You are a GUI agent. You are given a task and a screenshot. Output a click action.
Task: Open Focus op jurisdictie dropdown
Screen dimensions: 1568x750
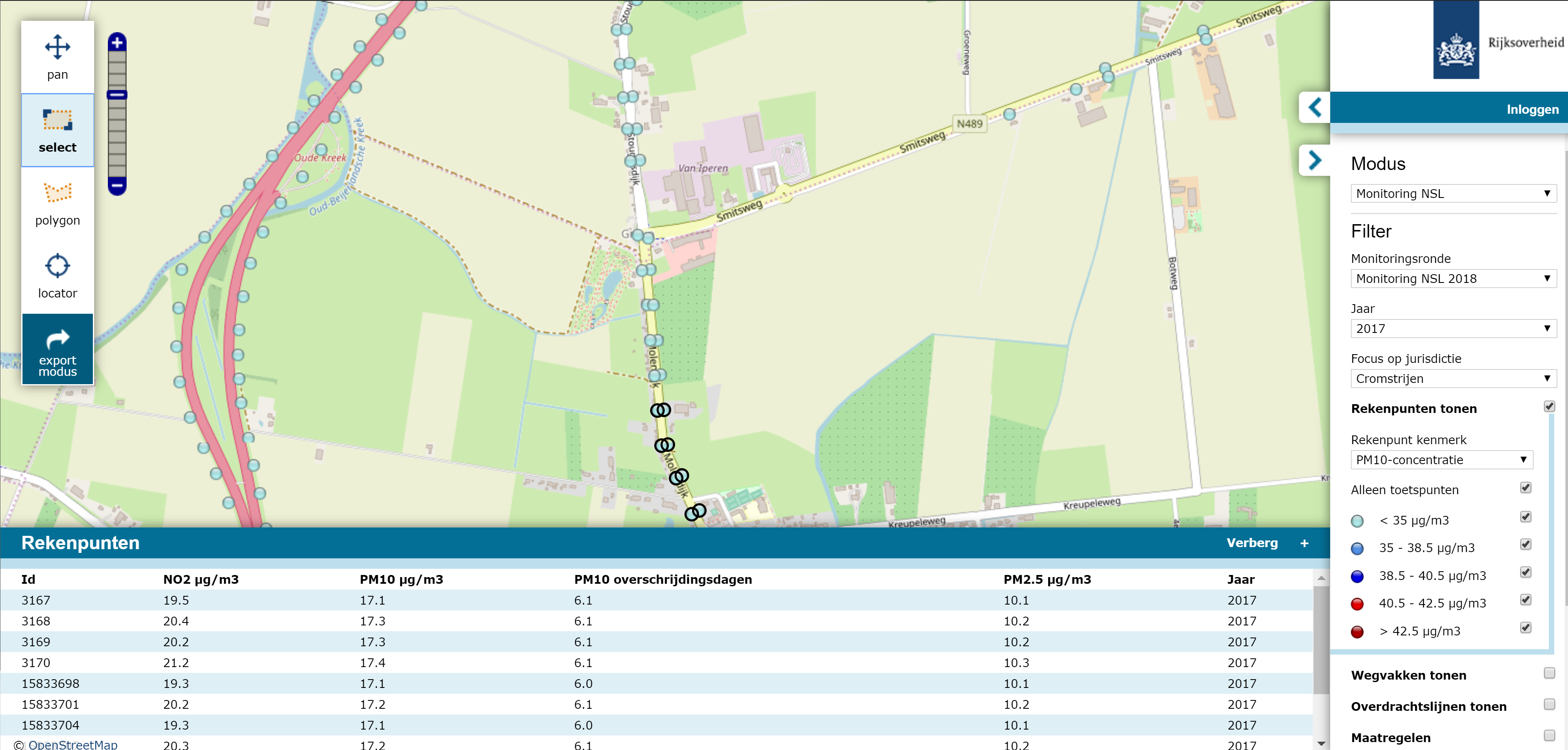(1453, 379)
